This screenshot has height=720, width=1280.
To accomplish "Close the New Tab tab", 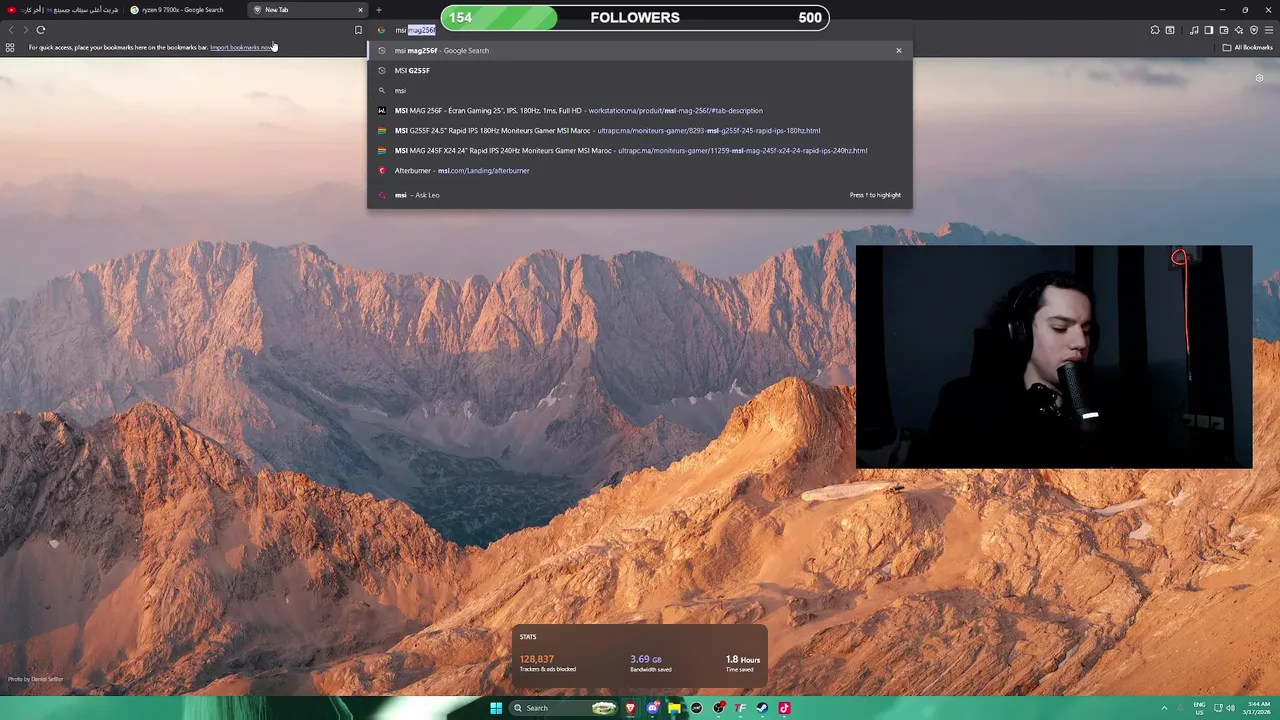I will (x=360, y=10).
